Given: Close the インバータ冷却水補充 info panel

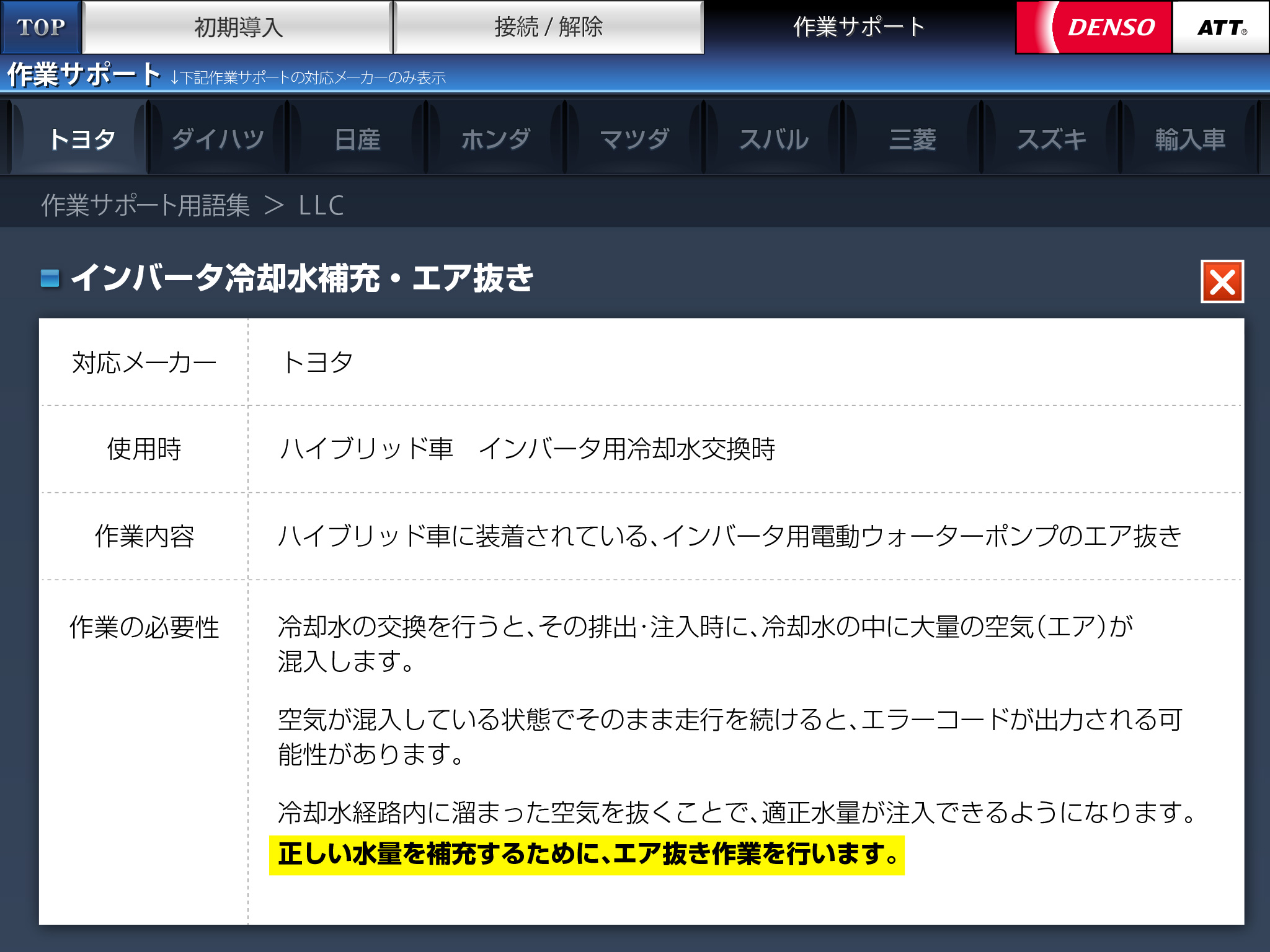Looking at the screenshot, I should (1222, 282).
